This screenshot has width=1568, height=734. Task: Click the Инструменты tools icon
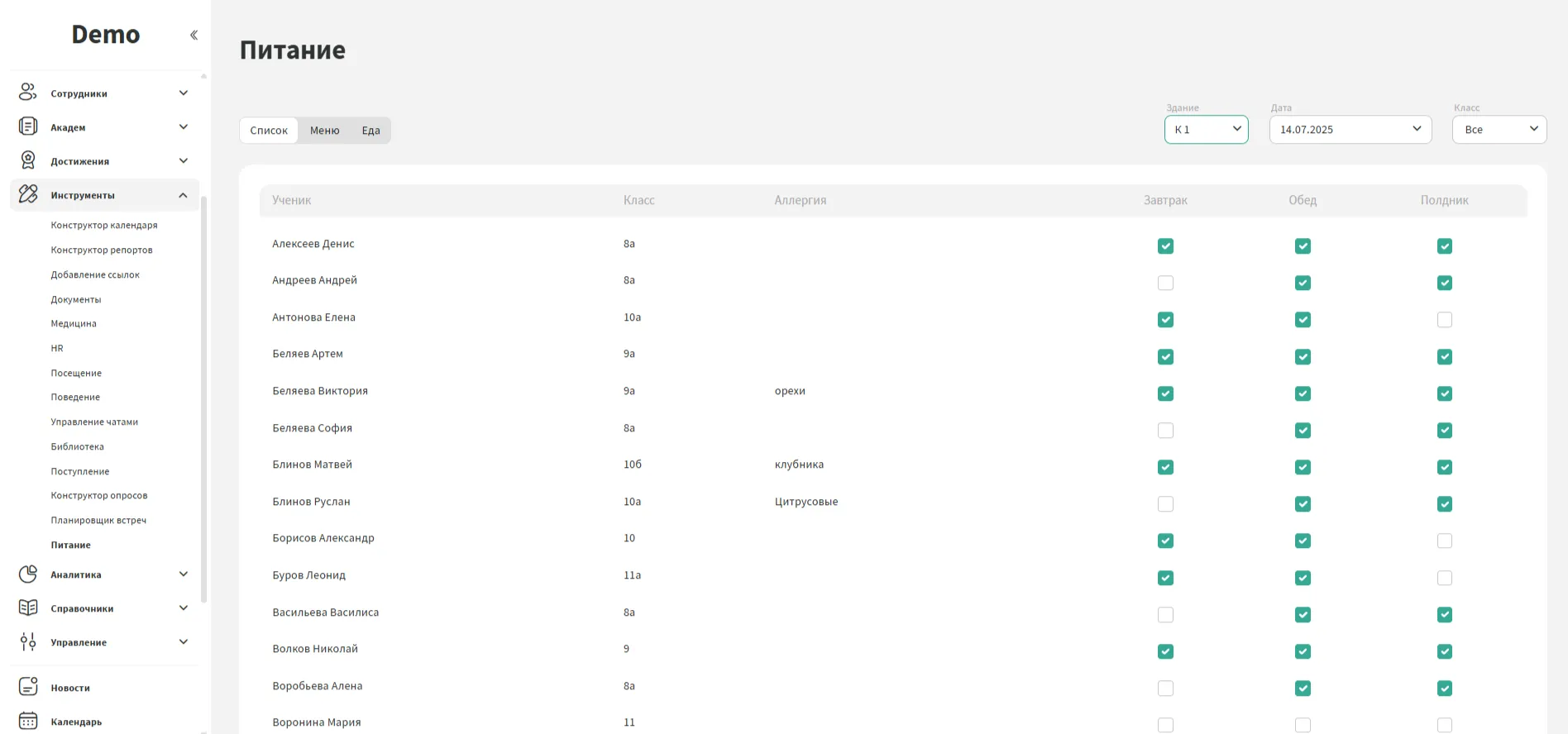28,194
